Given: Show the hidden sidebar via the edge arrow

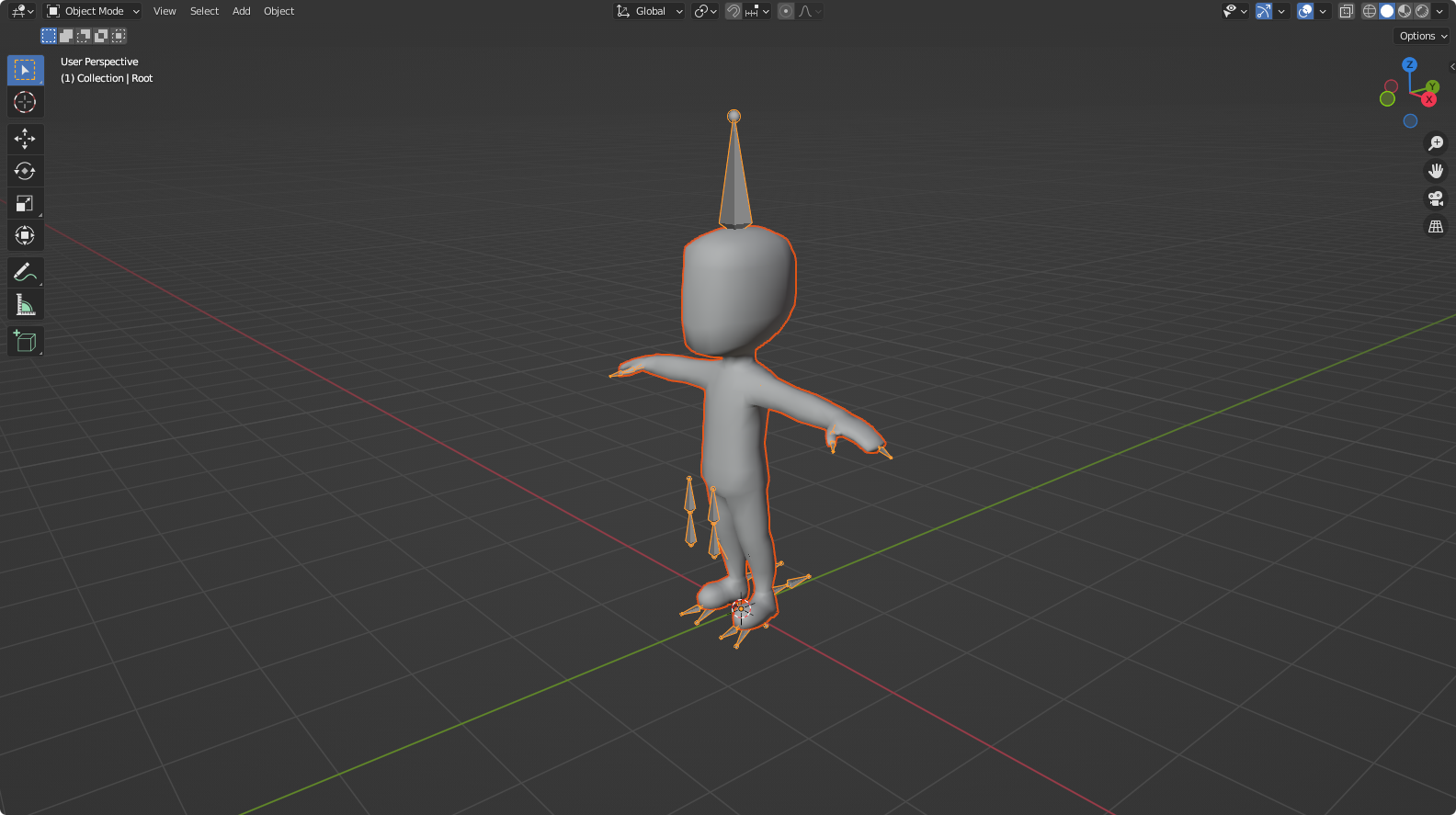Looking at the screenshot, I should pyautogui.click(x=1451, y=66).
